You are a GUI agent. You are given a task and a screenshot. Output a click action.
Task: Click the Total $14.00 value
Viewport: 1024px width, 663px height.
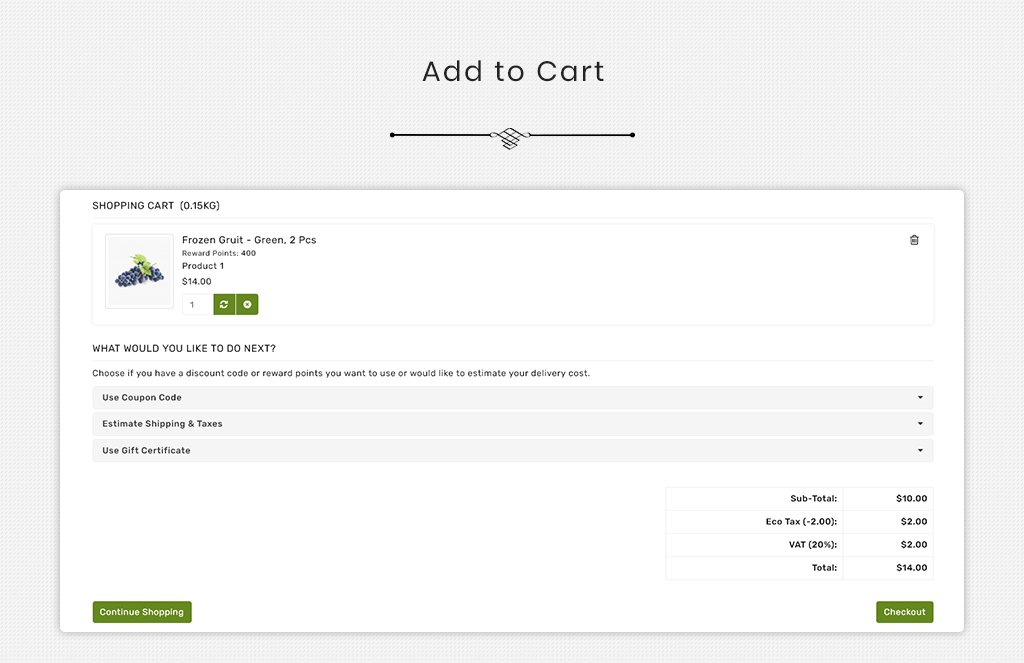[x=911, y=568]
